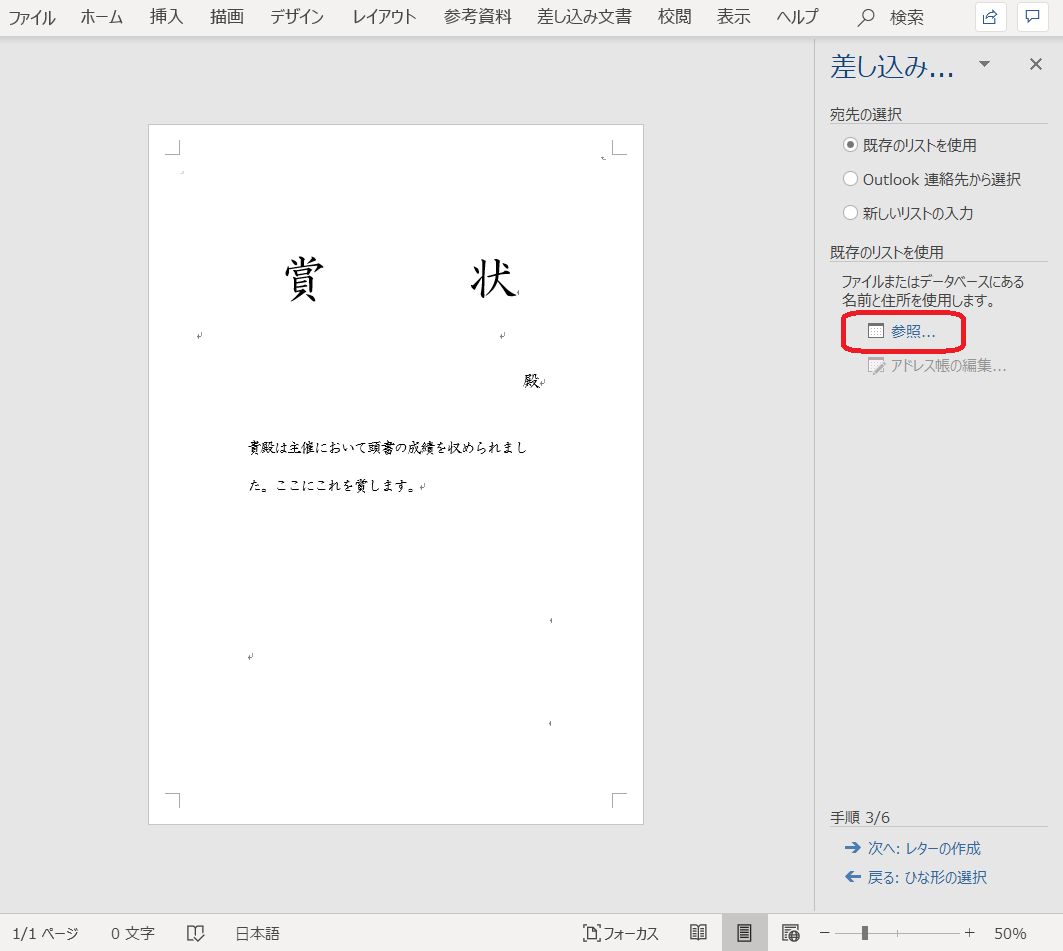1063x951 pixels.
Task: Click the zoom slider handle
Action: click(x=864, y=933)
